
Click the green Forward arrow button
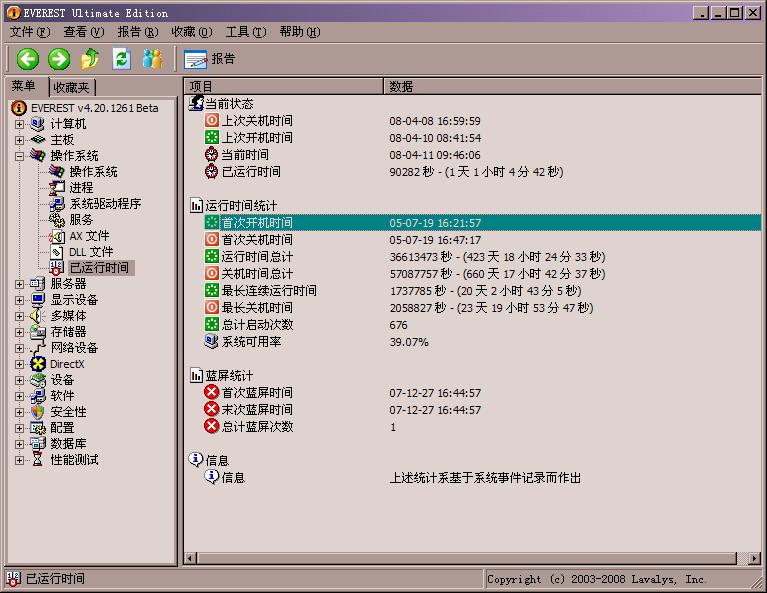[x=59, y=59]
